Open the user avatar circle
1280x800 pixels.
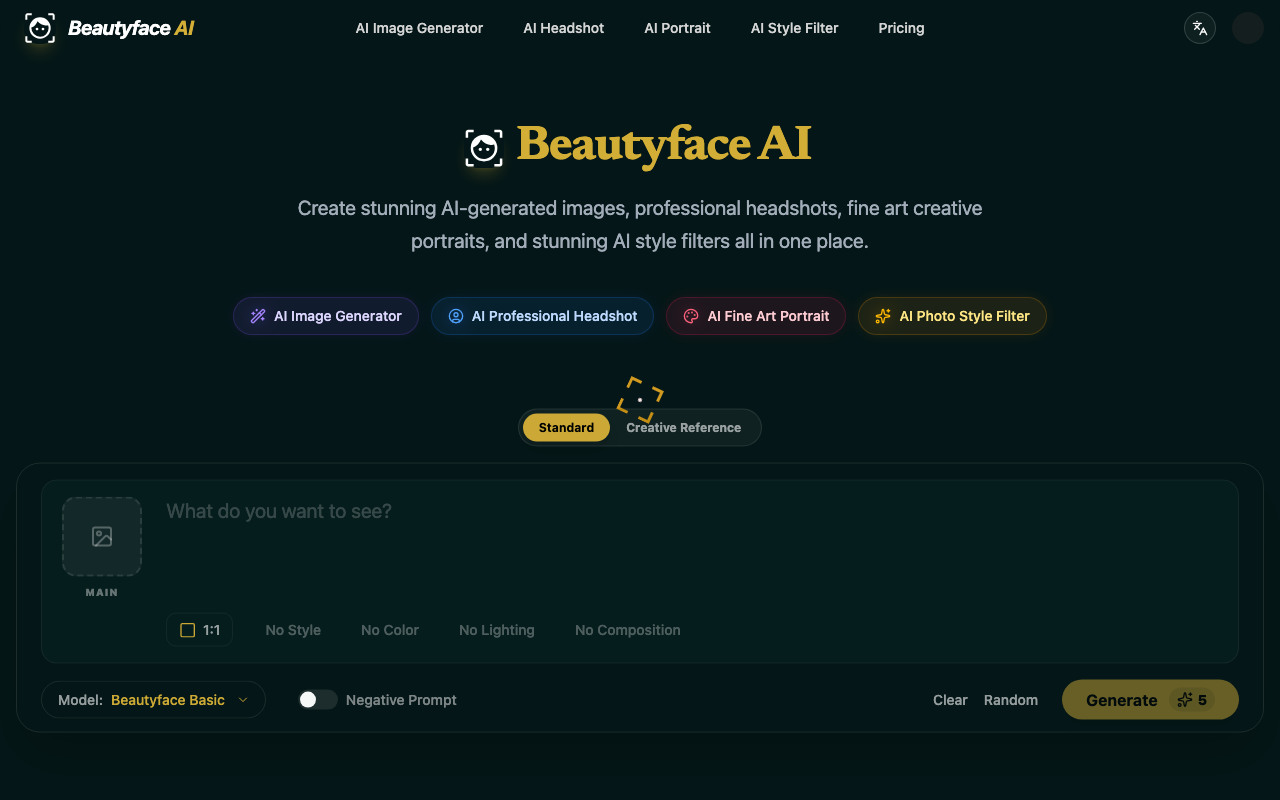pos(1248,28)
